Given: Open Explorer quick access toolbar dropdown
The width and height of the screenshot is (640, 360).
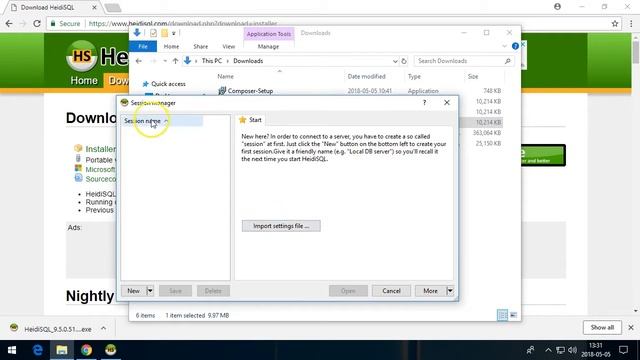Looking at the screenshot, I should click(173, 33).
